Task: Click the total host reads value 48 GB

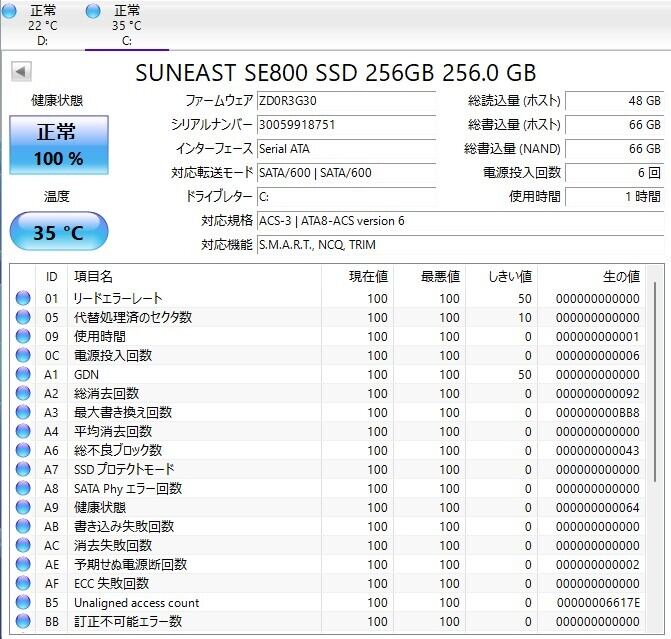Action: click(615, 101)
